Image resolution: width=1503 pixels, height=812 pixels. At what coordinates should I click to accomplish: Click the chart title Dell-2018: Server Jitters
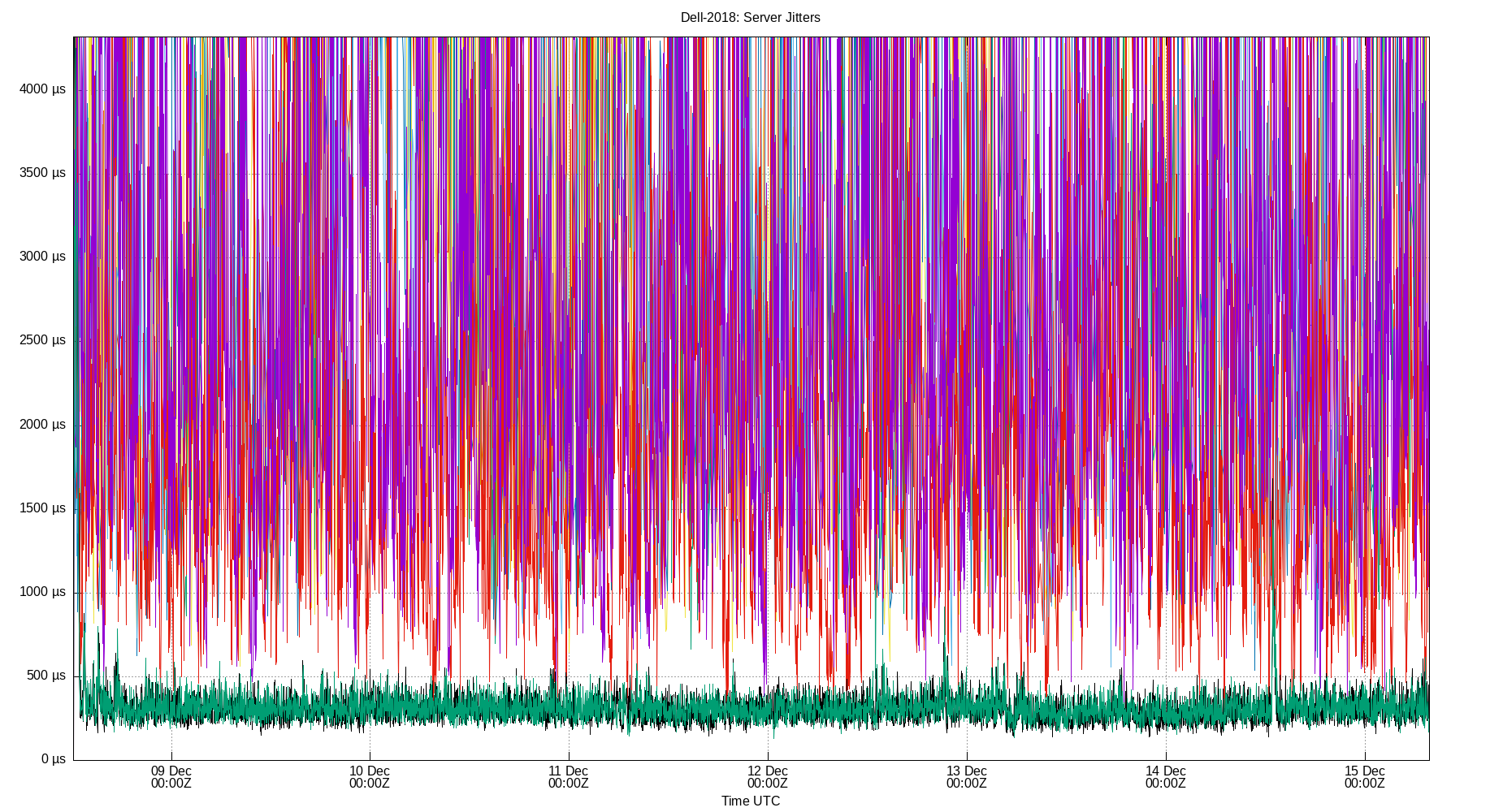pyautogui.click(x=750, y=17)
